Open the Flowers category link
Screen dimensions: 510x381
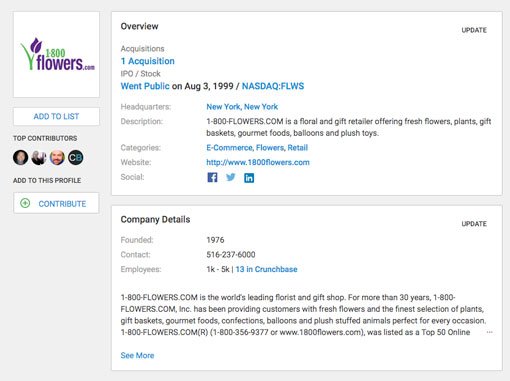point(270,147)
